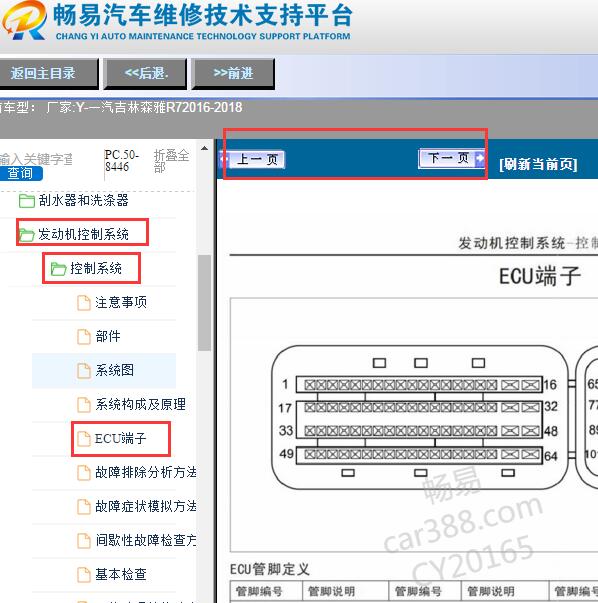The image size is (598, 603).
Task: Open 故障症状模拟方法 document
Action: pos(145,506)
